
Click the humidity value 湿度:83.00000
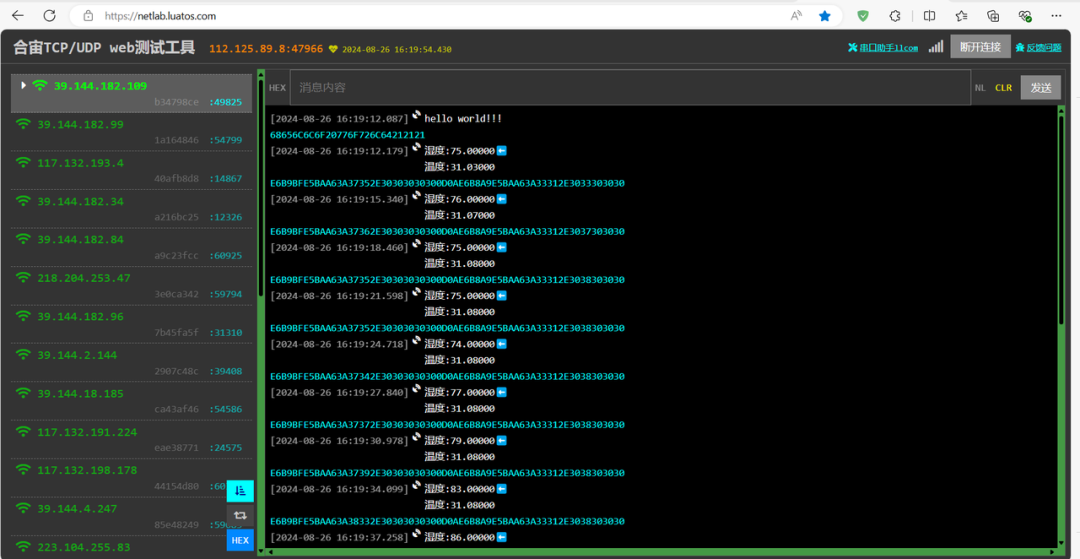pyautogui.click(x=459, y=489)
